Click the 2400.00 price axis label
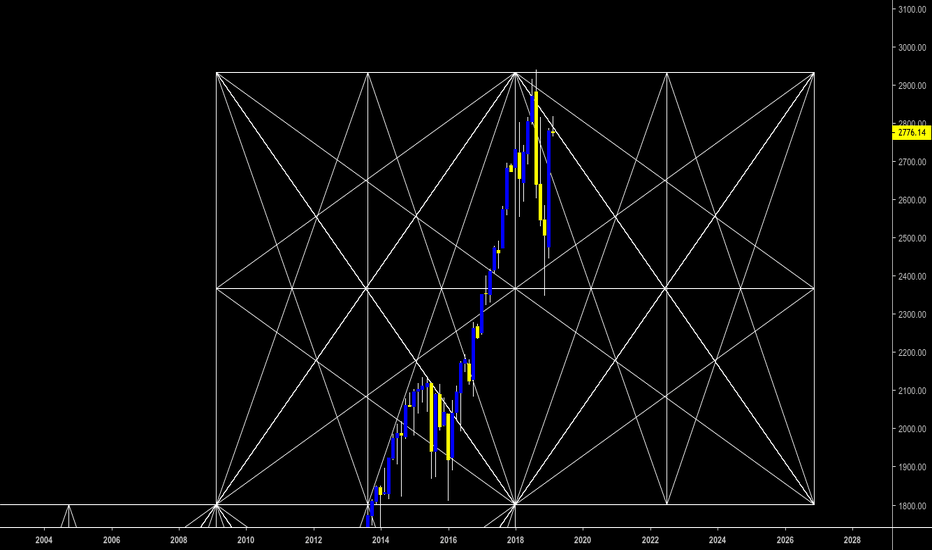932x550 pixels. (x=912, y=276)
